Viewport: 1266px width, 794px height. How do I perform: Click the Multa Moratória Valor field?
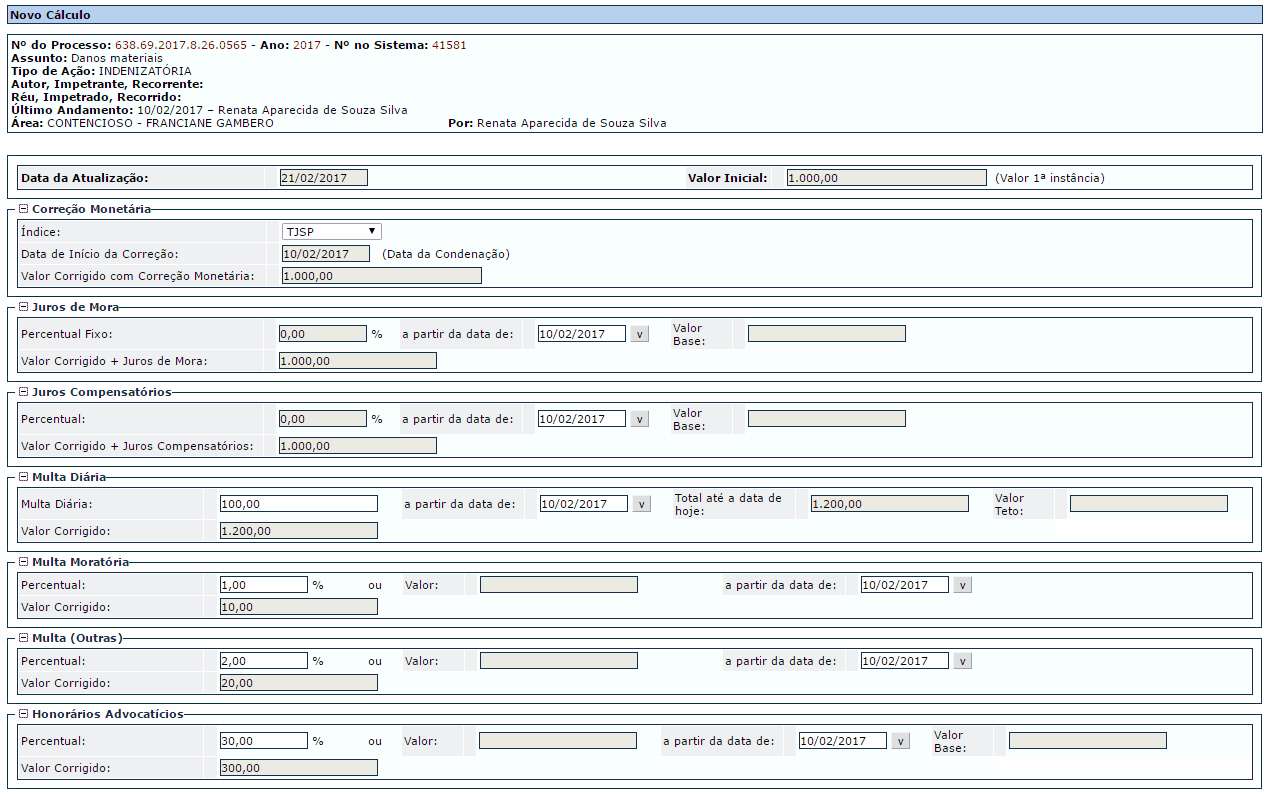point(559,585)
